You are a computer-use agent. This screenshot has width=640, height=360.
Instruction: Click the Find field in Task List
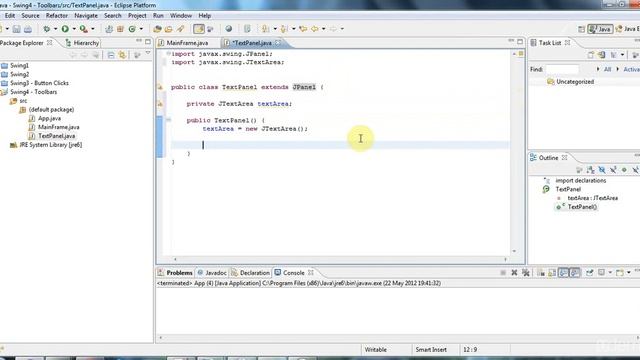562,69
